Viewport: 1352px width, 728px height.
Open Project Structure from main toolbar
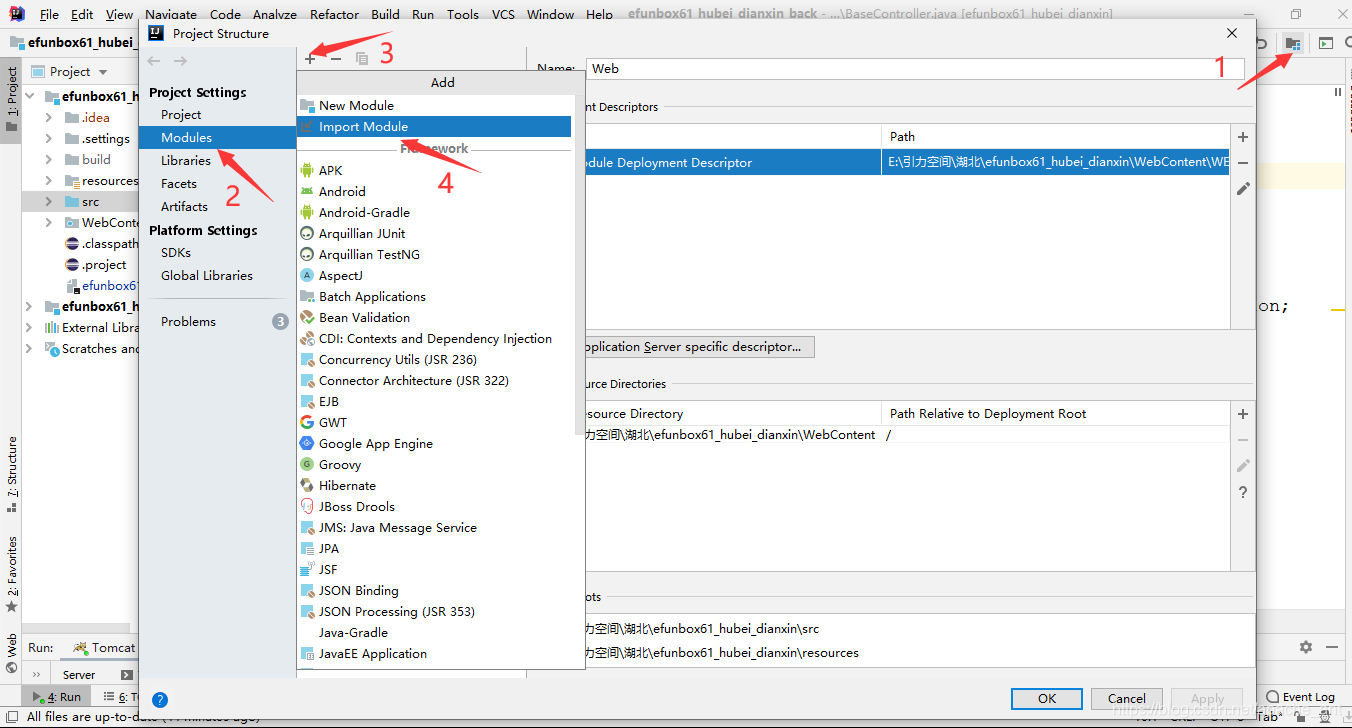[x=1293, y=43]
